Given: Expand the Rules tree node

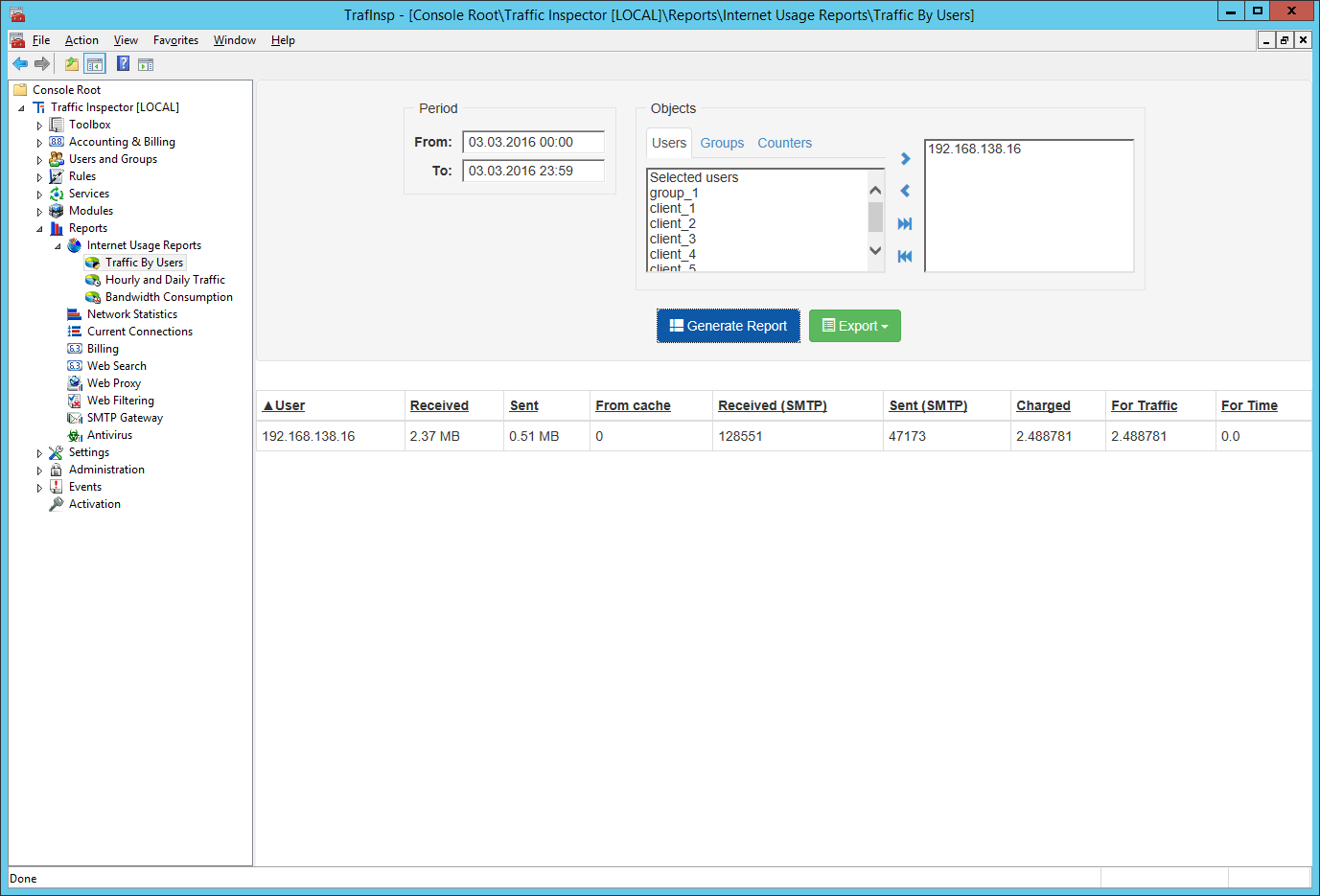Looking at the screenshot, I should (x=39, y=177).
